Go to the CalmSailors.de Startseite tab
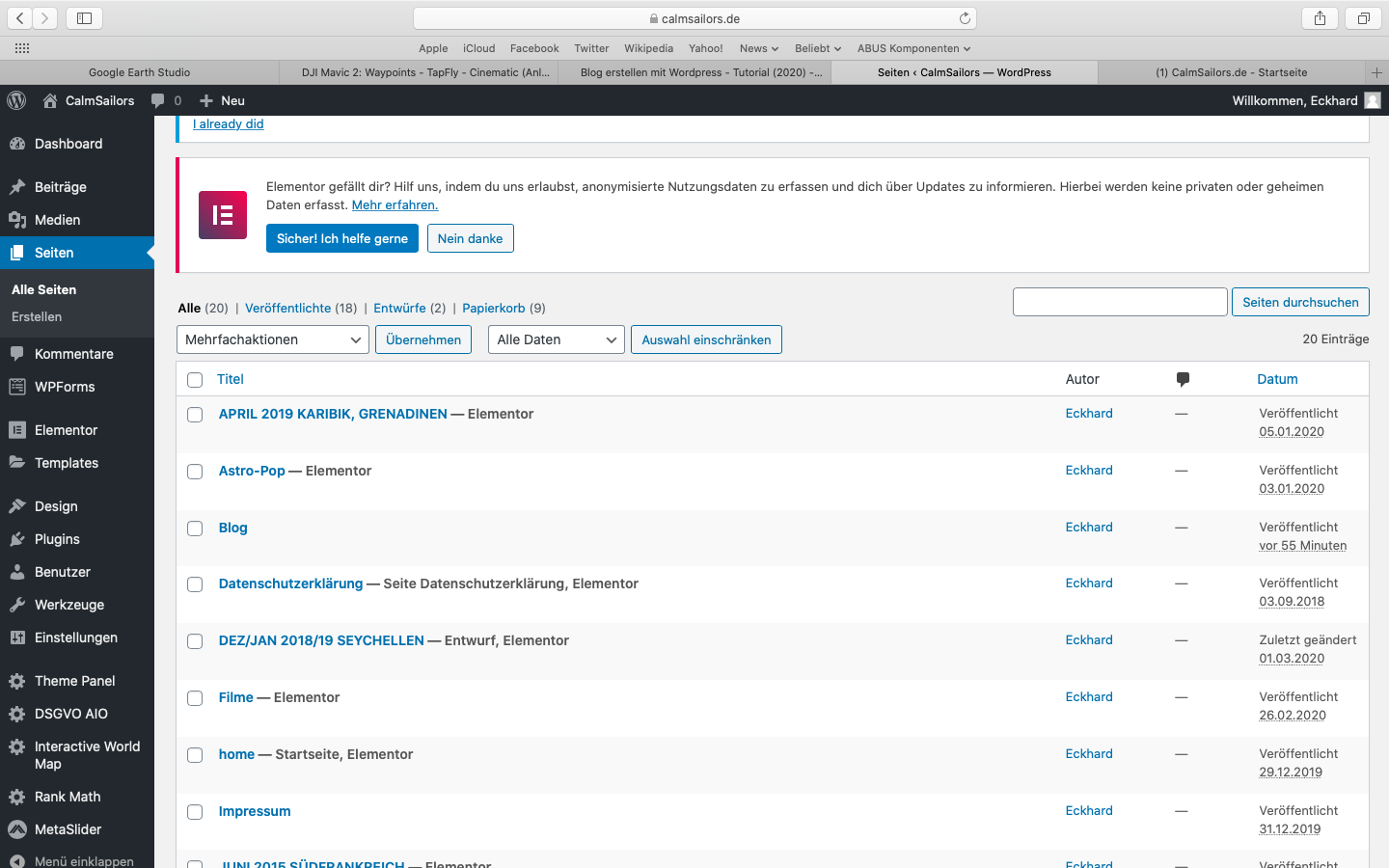The width and height of the screenshot is (1389, 868). tap(1232, 72)
